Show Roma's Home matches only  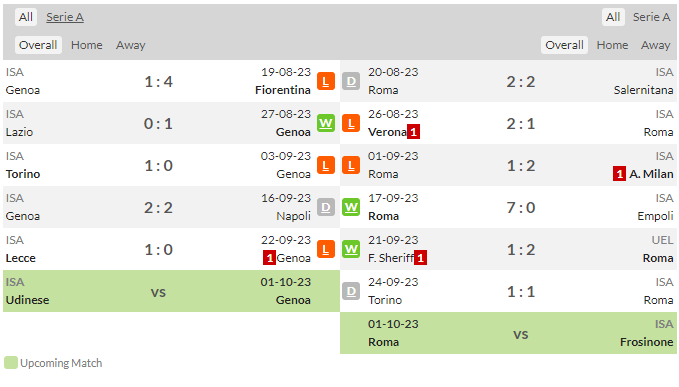point(612,45)
